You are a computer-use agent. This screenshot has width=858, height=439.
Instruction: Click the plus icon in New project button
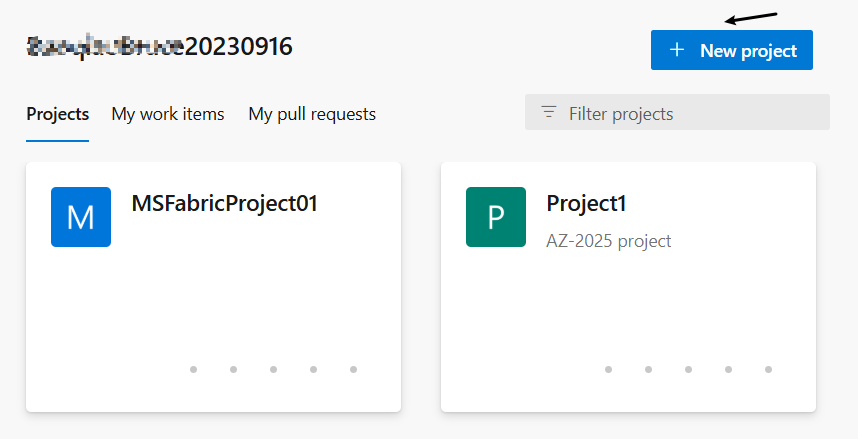[677, 50]
